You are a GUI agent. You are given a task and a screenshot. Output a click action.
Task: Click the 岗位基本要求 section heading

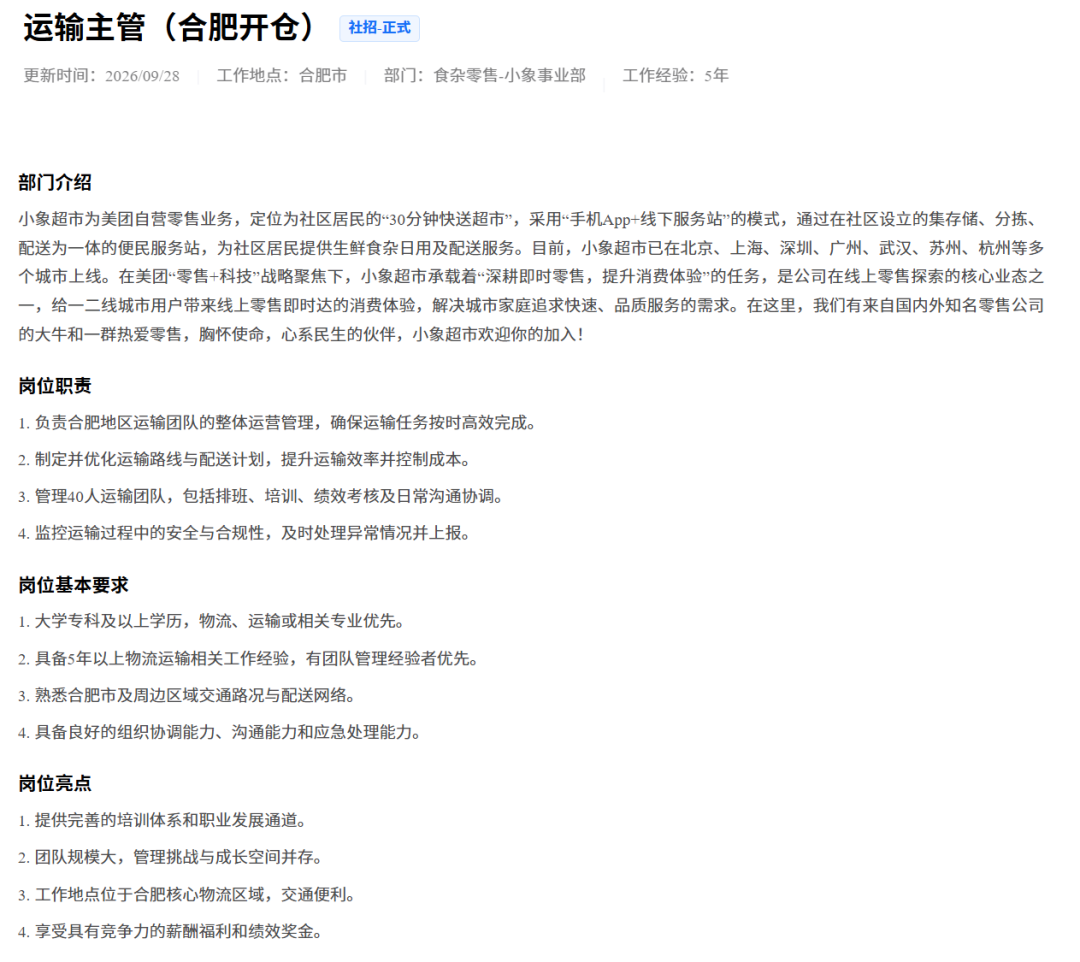click(x=74, y=585)
